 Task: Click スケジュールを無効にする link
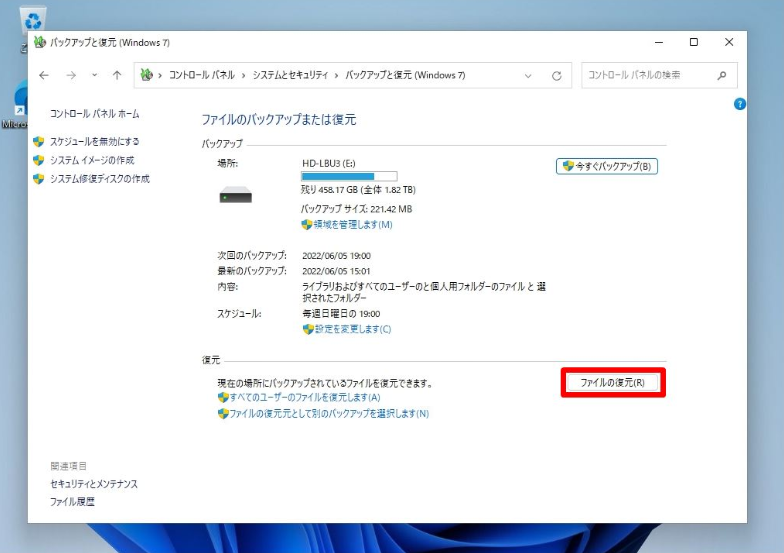94,142
